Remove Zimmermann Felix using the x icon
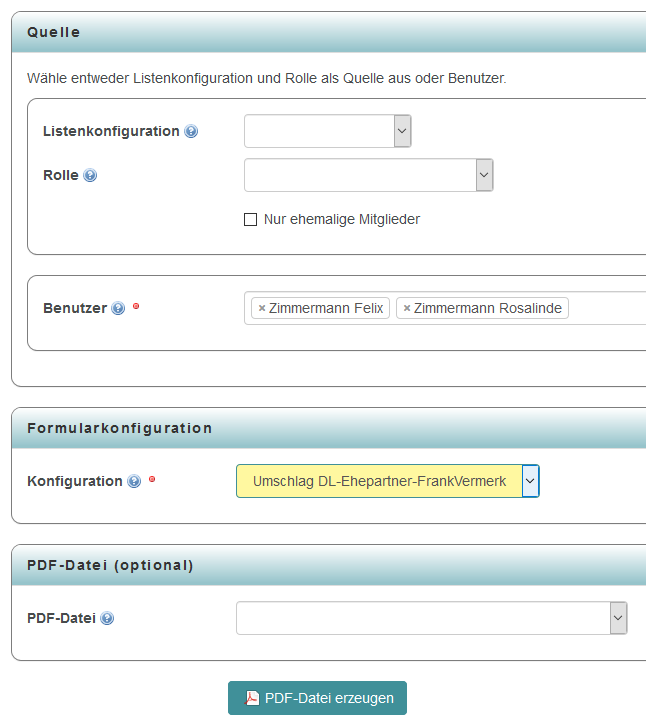646x719 pixels. [262, 309]
